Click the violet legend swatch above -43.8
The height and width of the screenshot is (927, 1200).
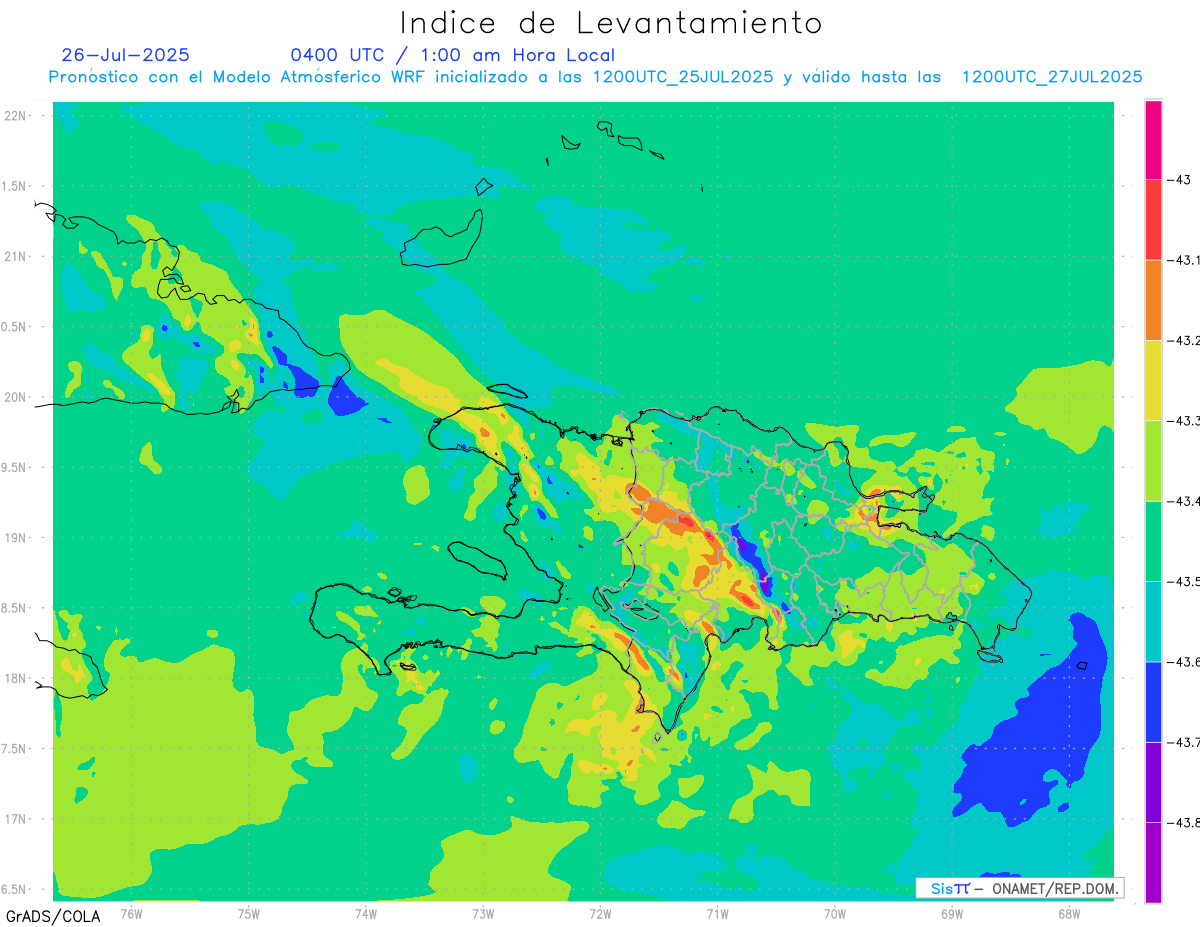coord(1153,782)
